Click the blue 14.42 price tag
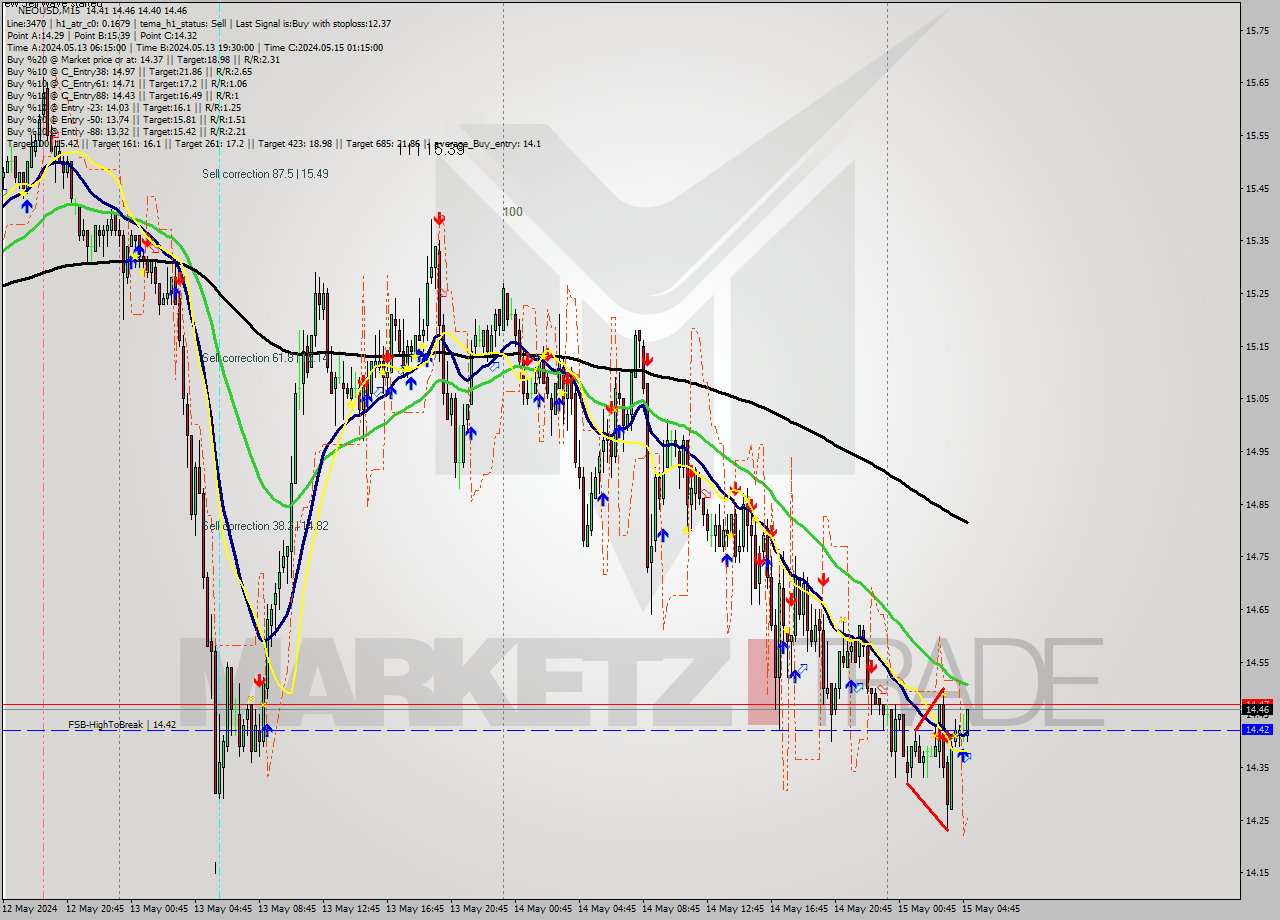This screenshot has width=1280, height=920. click(x=1256, y=729)
